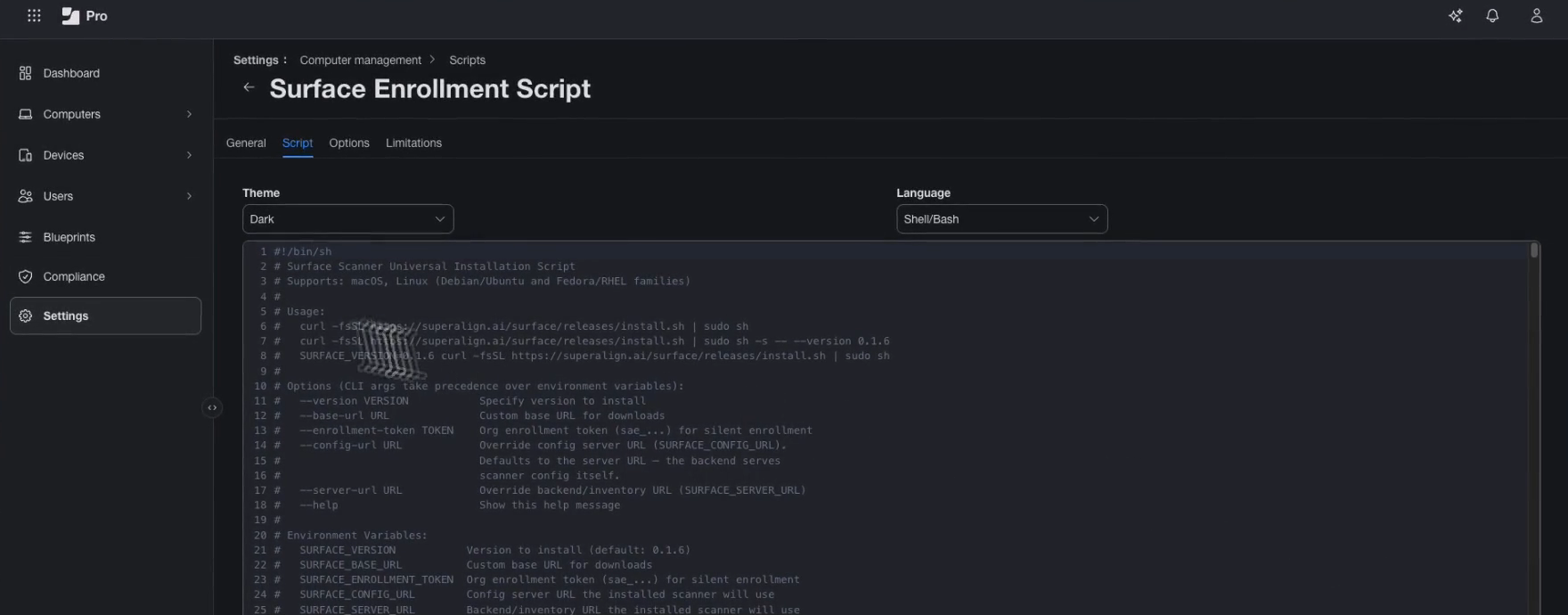Click the SURFACE_CONFIG_URL variable line
The width and height of the screenshot is (1568, 615).
click(x=524, y=594)
